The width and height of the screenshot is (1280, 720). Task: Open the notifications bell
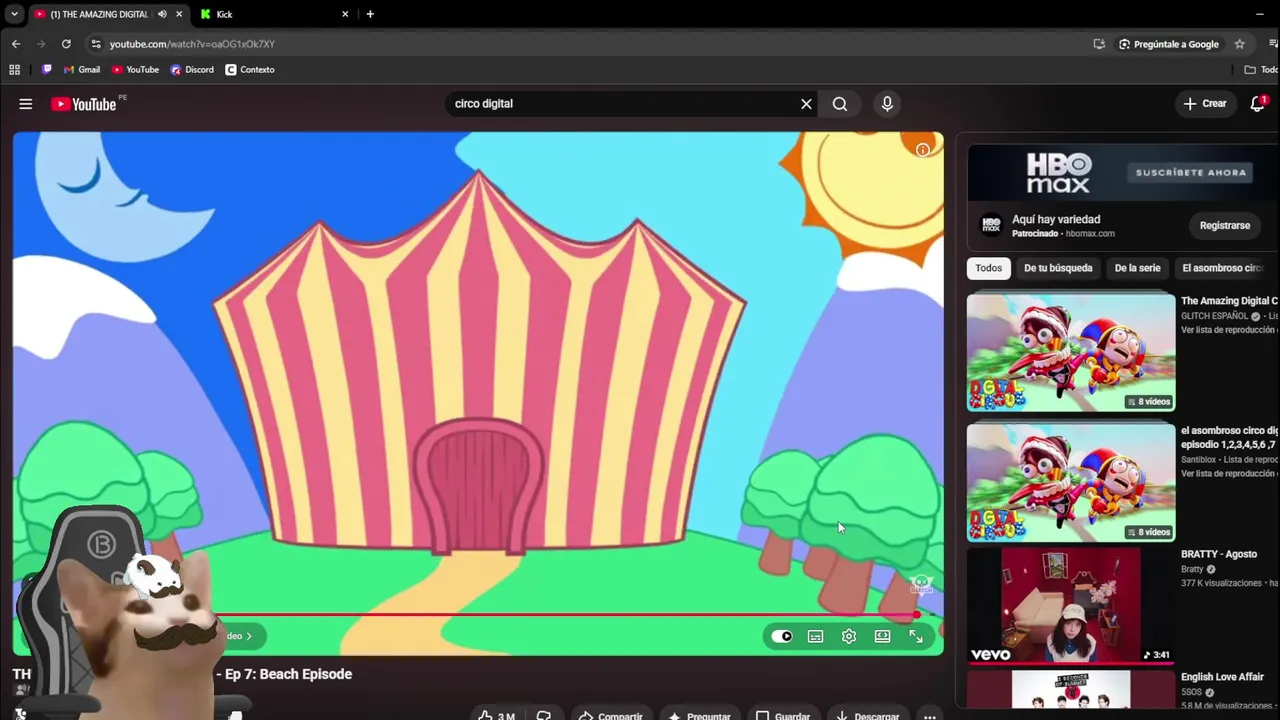[x=1258, y=104]
